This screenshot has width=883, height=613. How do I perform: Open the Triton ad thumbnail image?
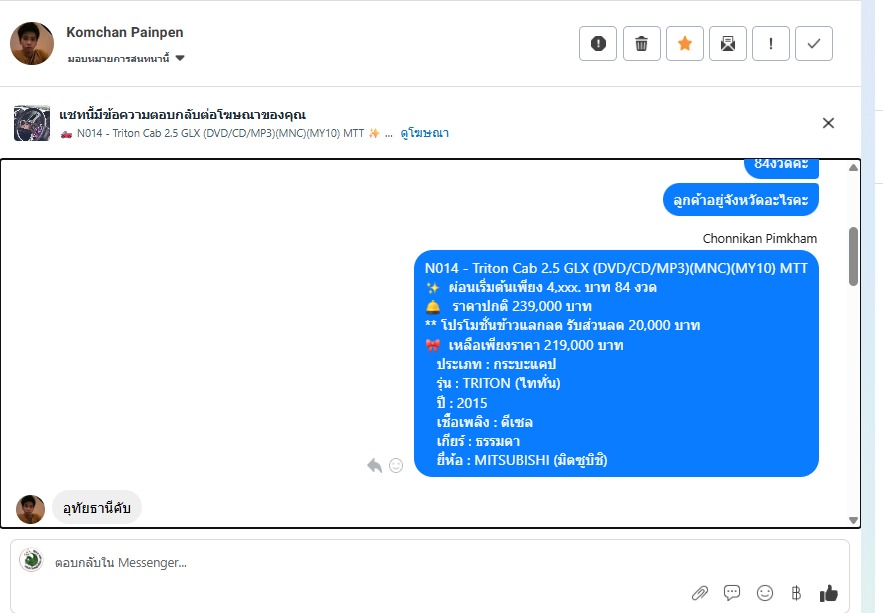pos(32,123)
